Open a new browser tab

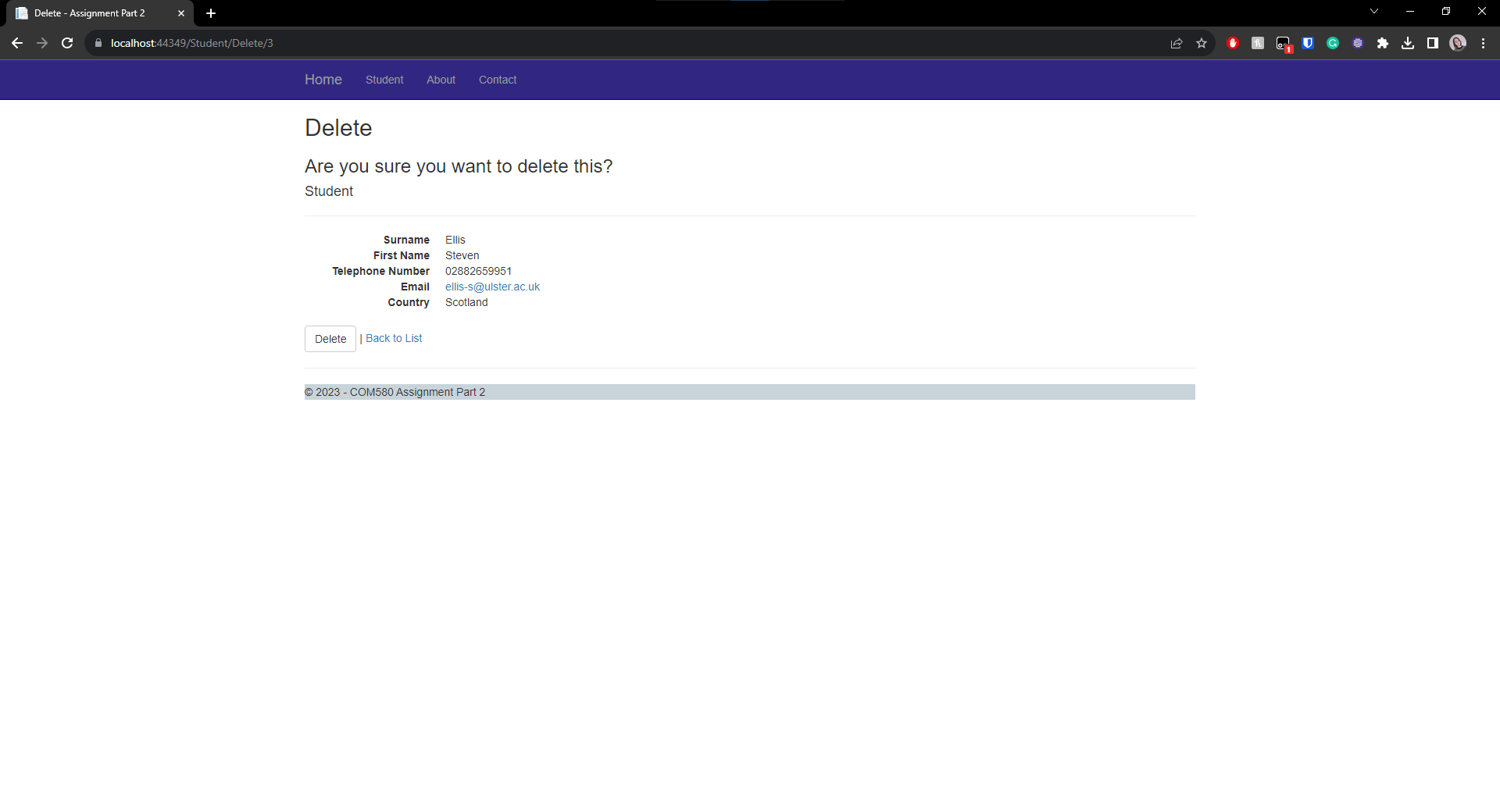tap(210, 13)
